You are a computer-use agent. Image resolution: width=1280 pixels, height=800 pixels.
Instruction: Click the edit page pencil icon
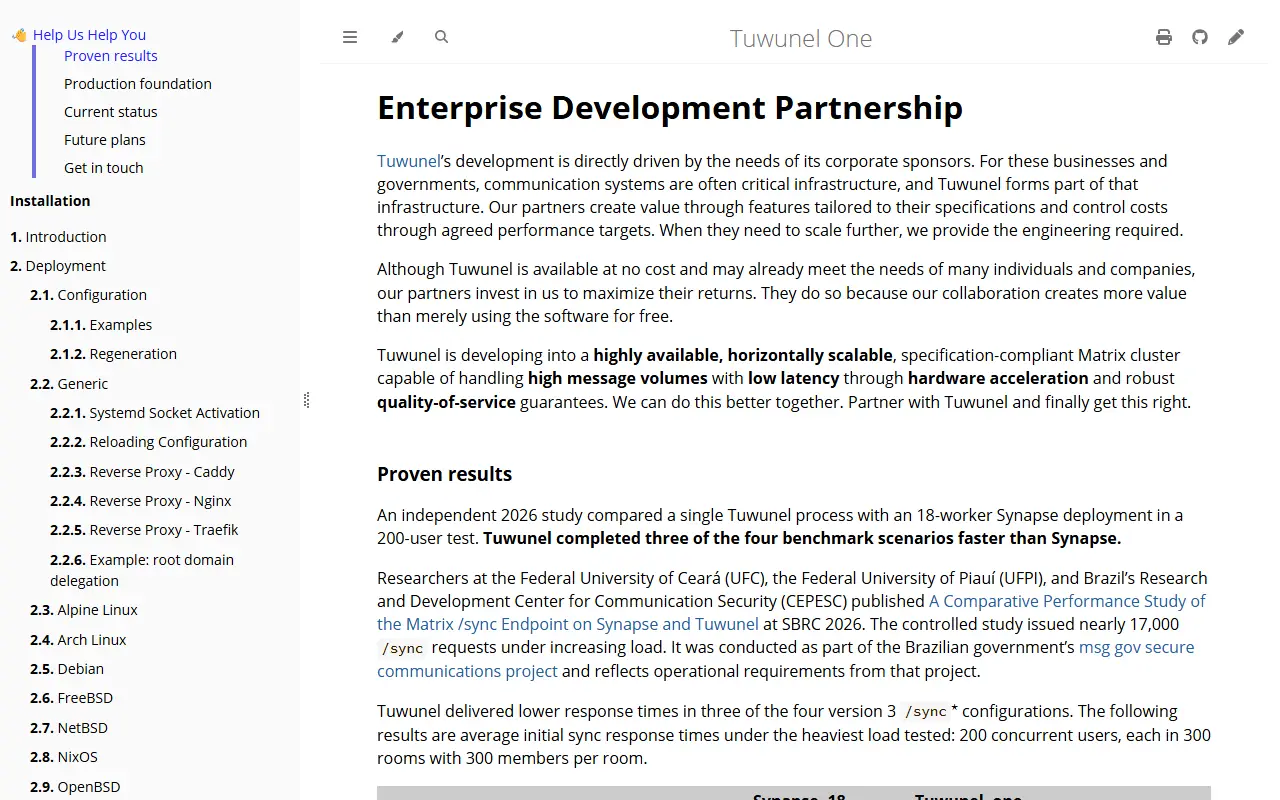[1236, 38]
